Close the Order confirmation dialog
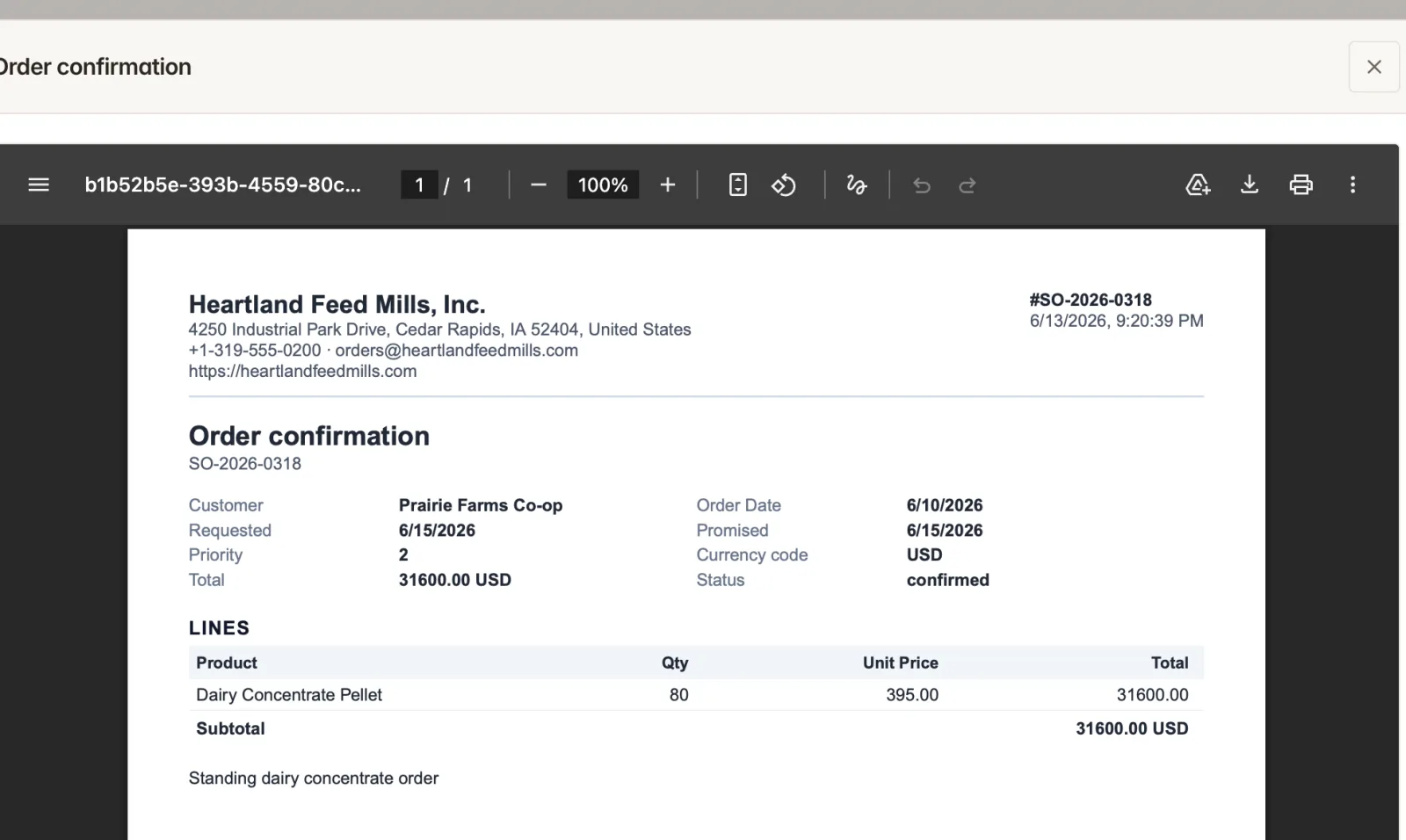The image size is (1406, 840). (x=1374, y=67)
